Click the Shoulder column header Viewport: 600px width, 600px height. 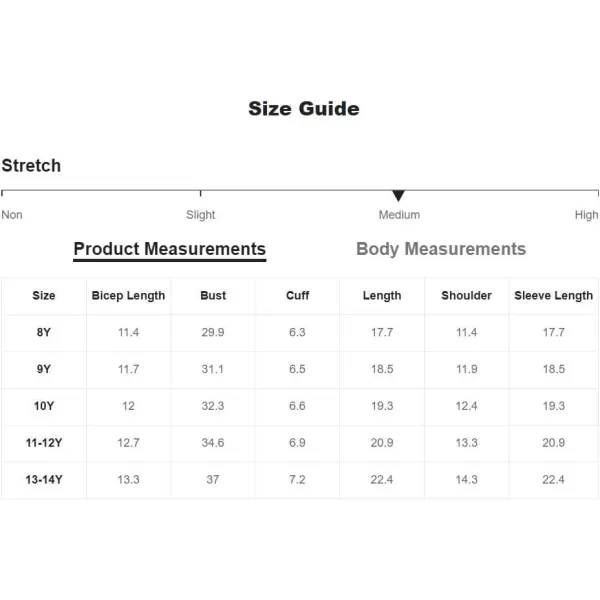(x=466, y=295)
